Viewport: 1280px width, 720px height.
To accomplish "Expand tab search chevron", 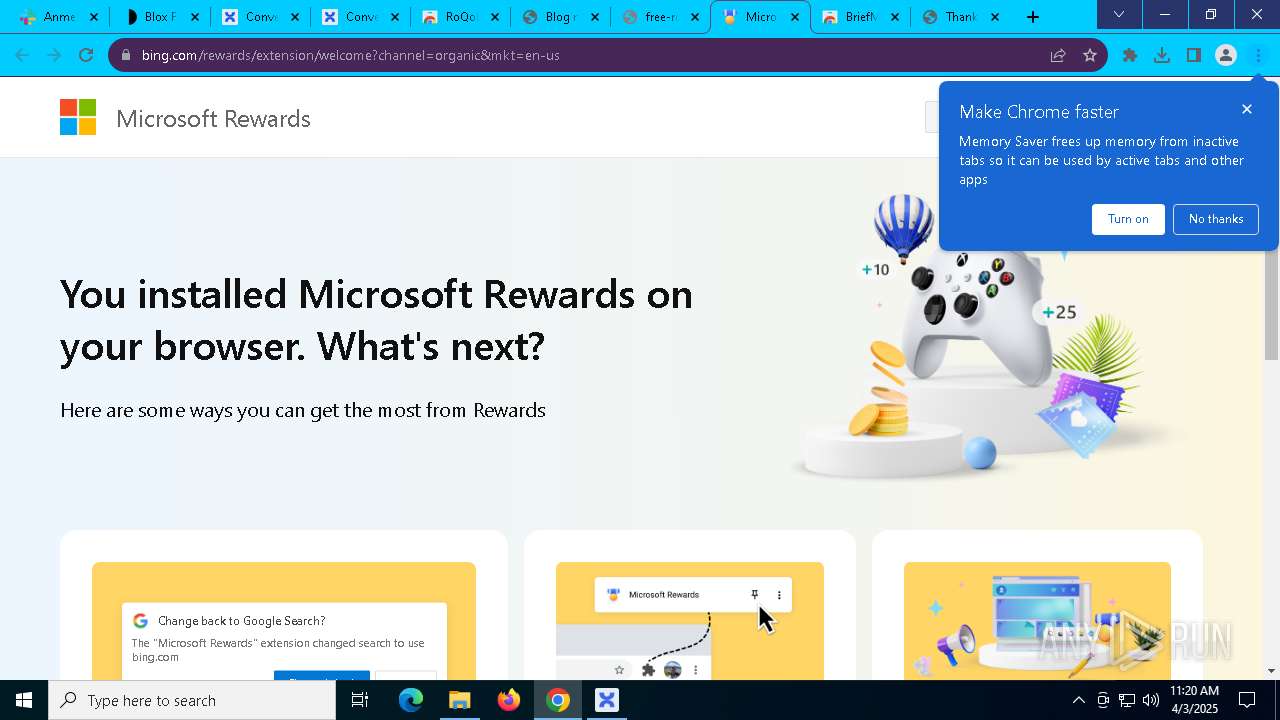I will (1119, 15).
